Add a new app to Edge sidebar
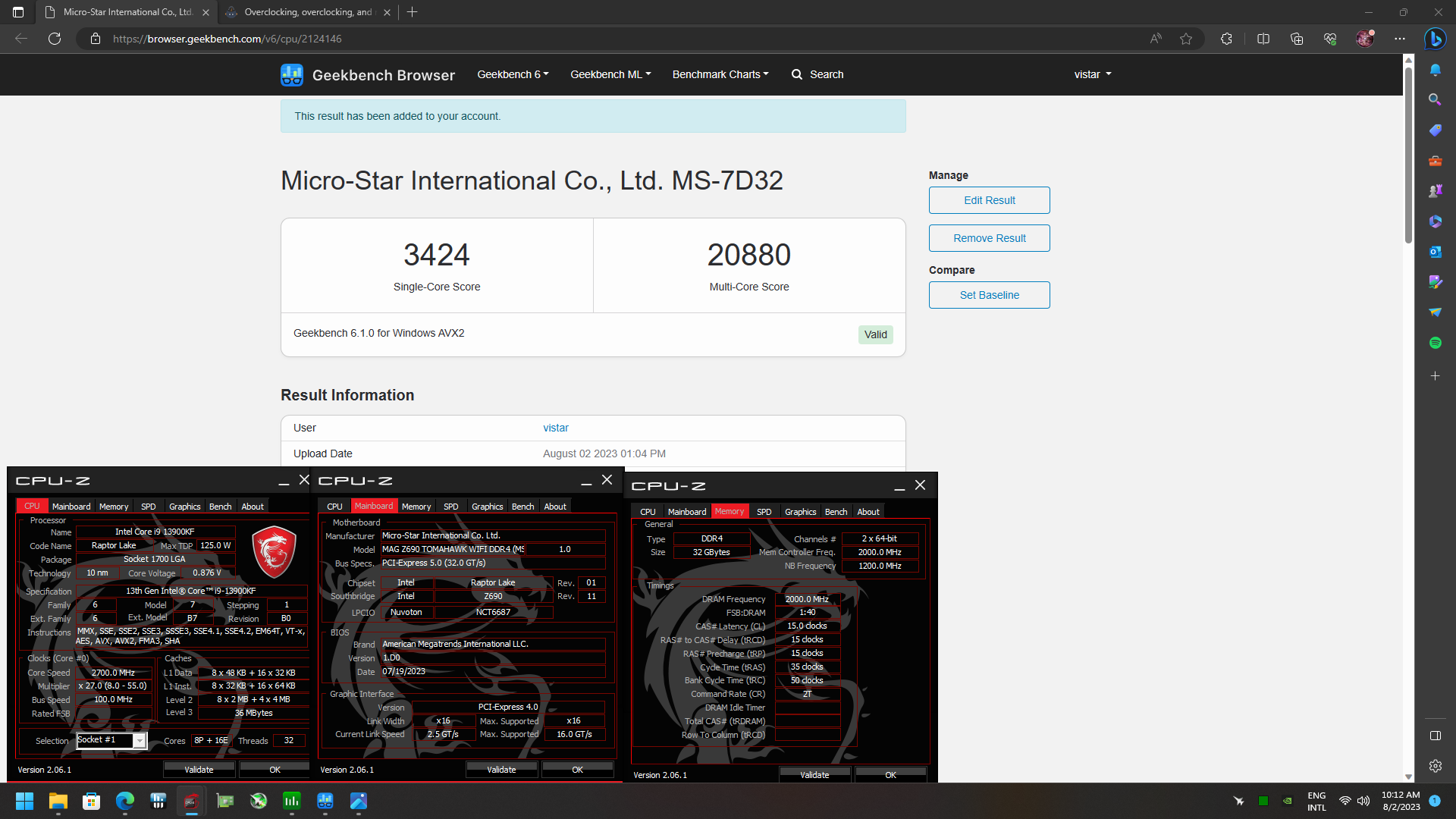 (x=1435, y=376)
